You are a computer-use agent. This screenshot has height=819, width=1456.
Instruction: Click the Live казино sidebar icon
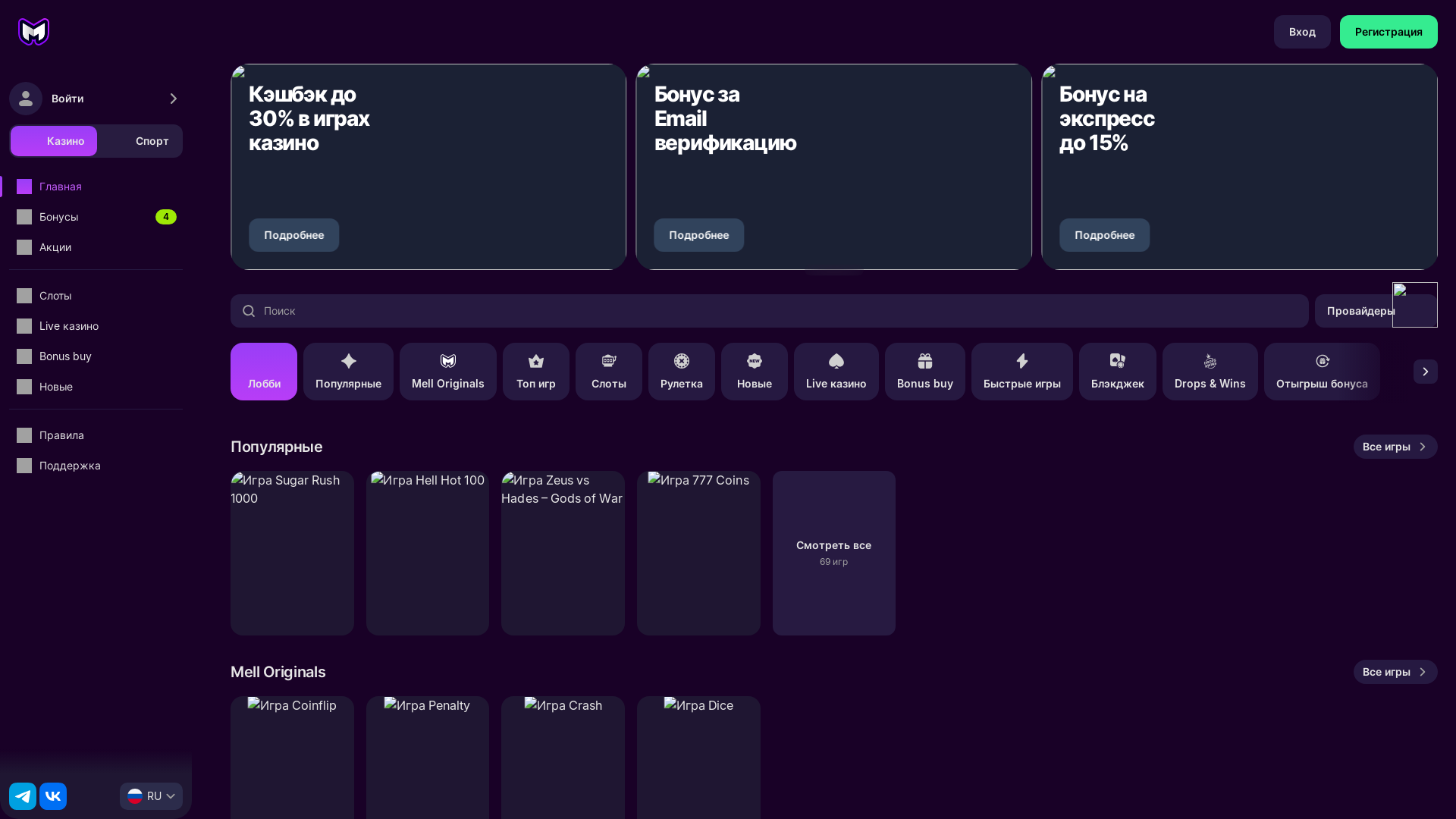point(24,326)
